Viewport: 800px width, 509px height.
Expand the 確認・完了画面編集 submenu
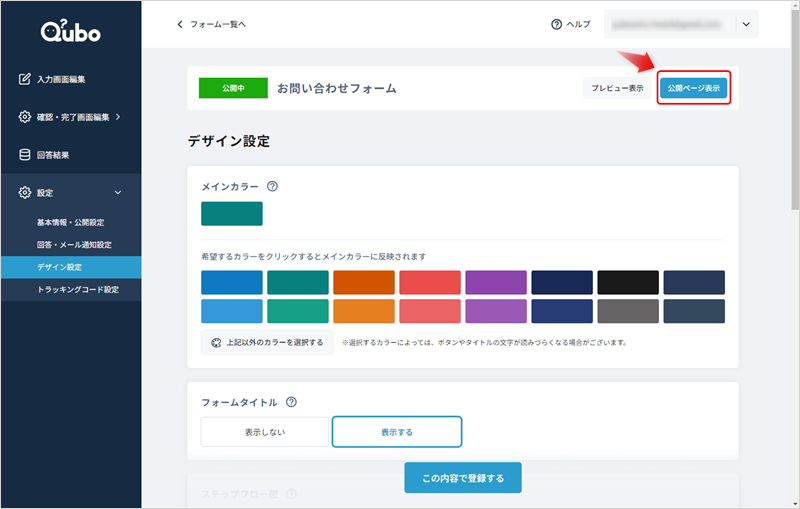click(x=118, y=117)
